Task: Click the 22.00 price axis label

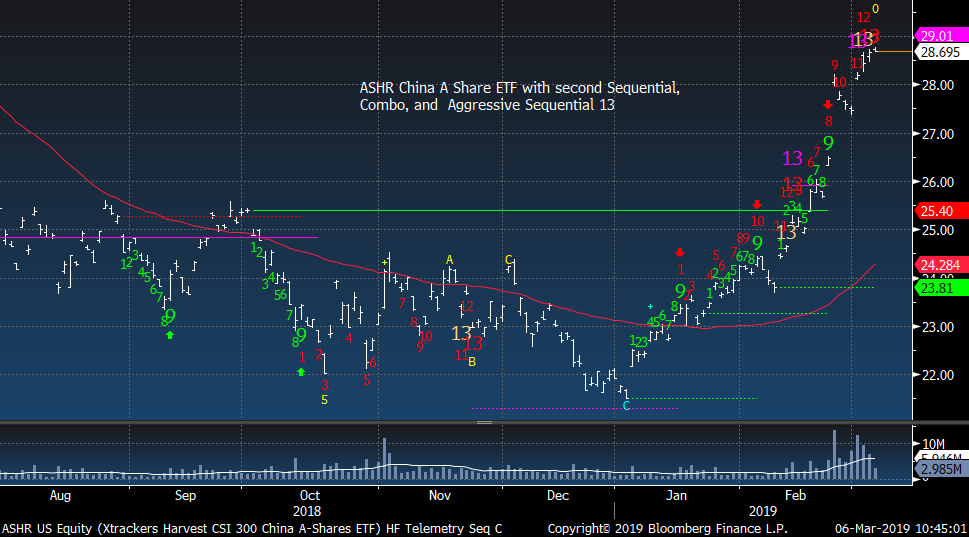Action: pos(937,375)
